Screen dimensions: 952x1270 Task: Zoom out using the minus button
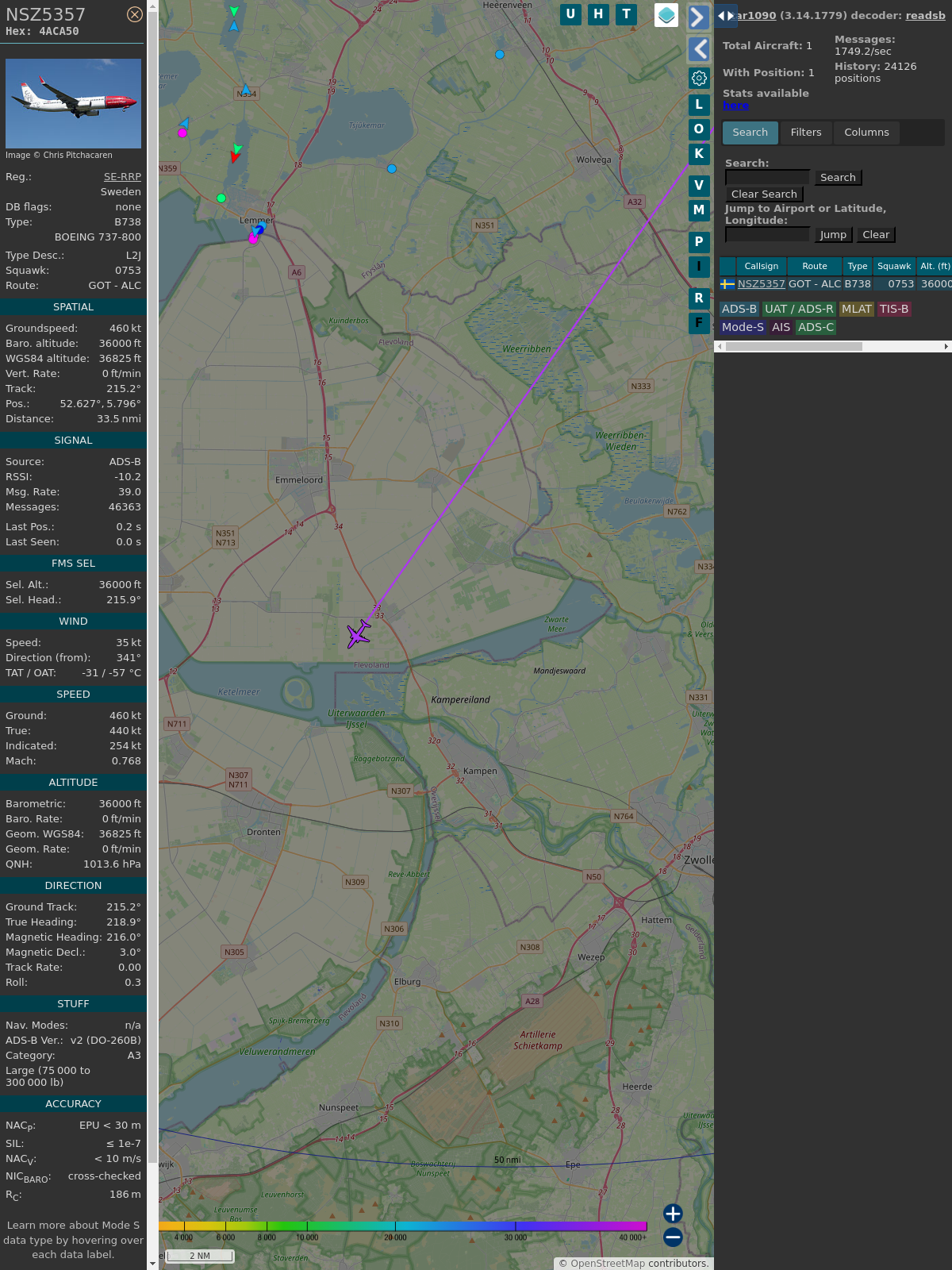[x=673, y=1237]
